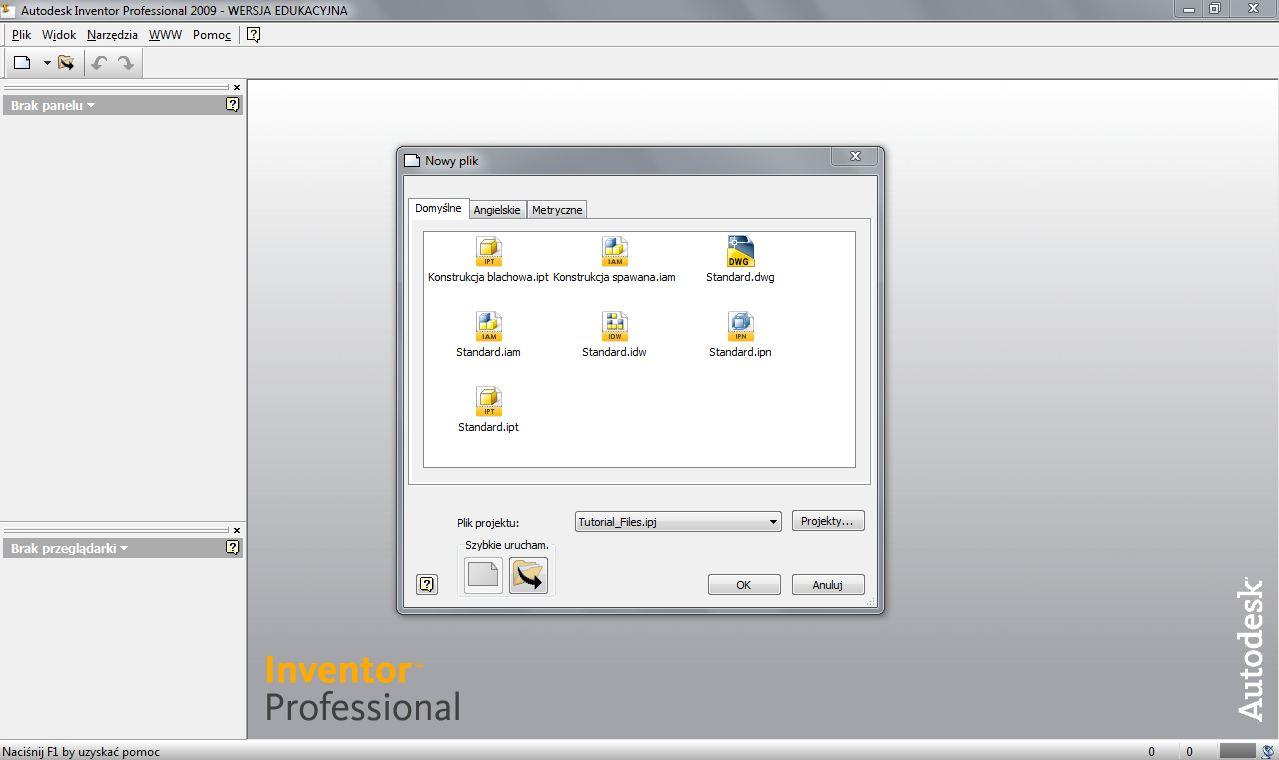
Task: Select the Standard.idw template icon
Action: 614,326
